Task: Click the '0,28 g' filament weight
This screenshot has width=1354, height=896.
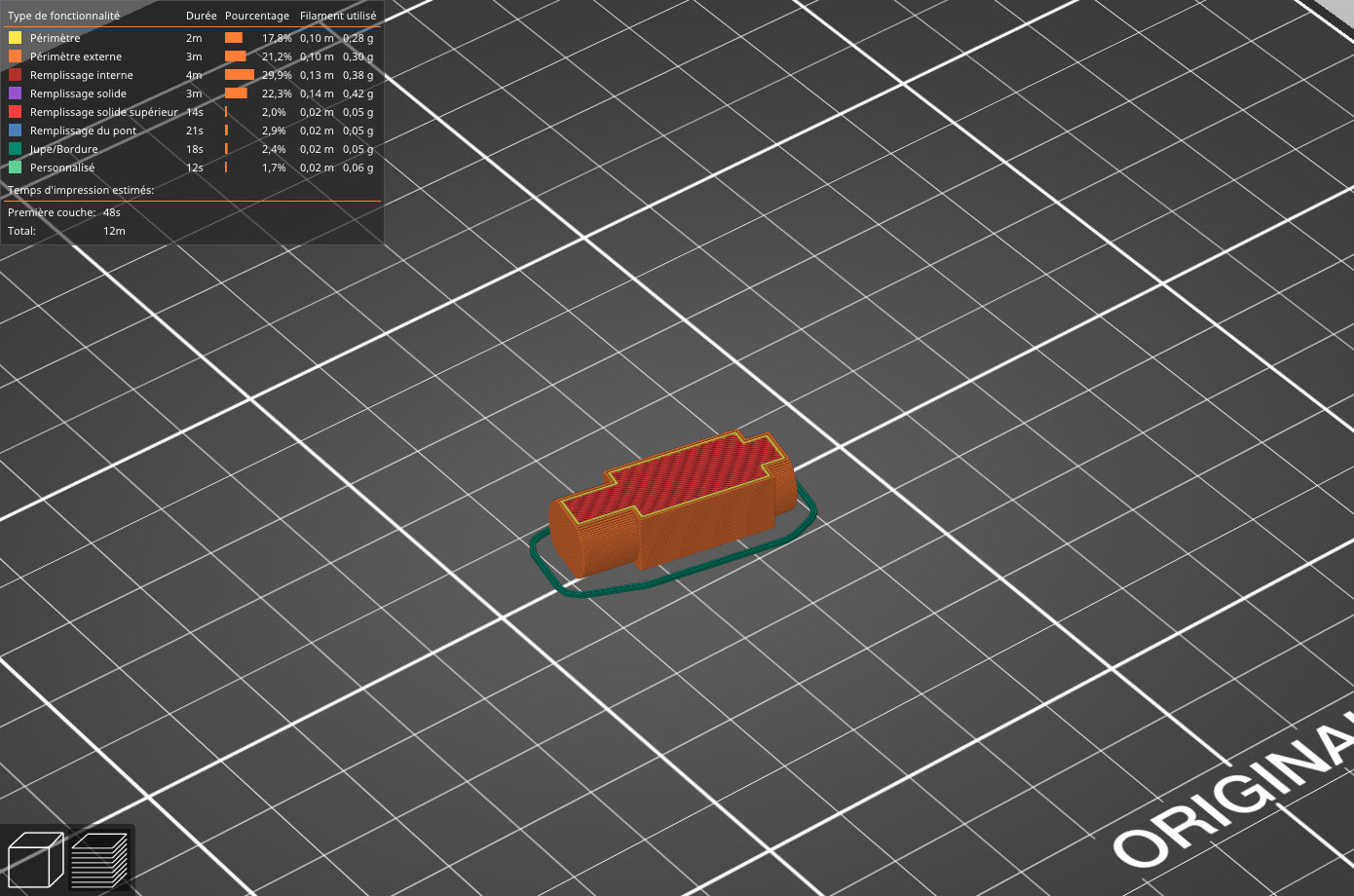Action: coord(358,38)
